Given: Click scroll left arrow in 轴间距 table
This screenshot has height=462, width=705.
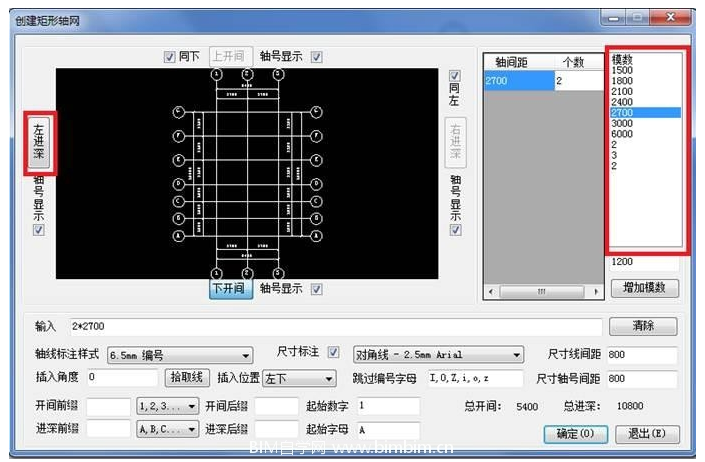Looking at the screenshot, I should click(x=491, y=292).
